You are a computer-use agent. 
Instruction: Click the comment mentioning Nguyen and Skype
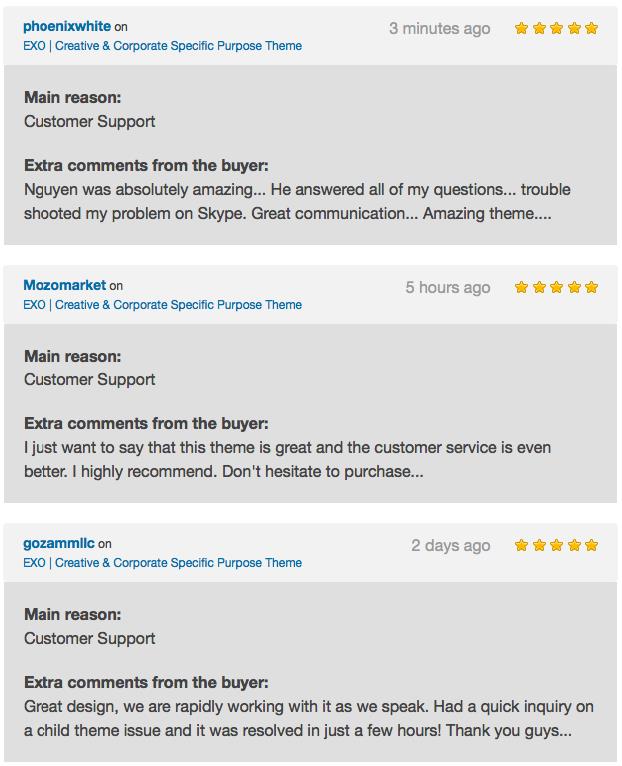click(297, 202)
